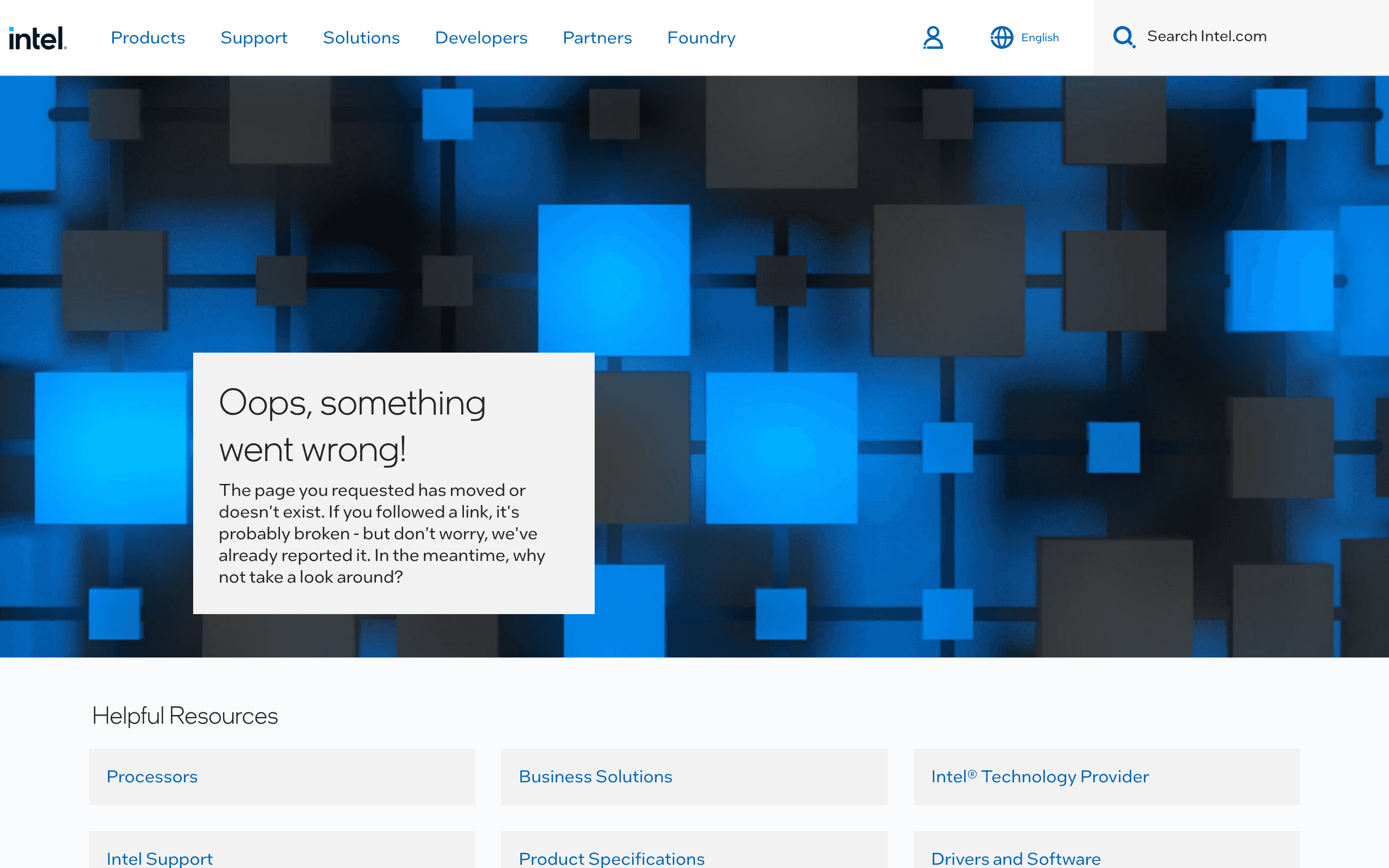This screenshot has width=1389, height=868.
Task: Open the Foundry menu
Action: 701,38
